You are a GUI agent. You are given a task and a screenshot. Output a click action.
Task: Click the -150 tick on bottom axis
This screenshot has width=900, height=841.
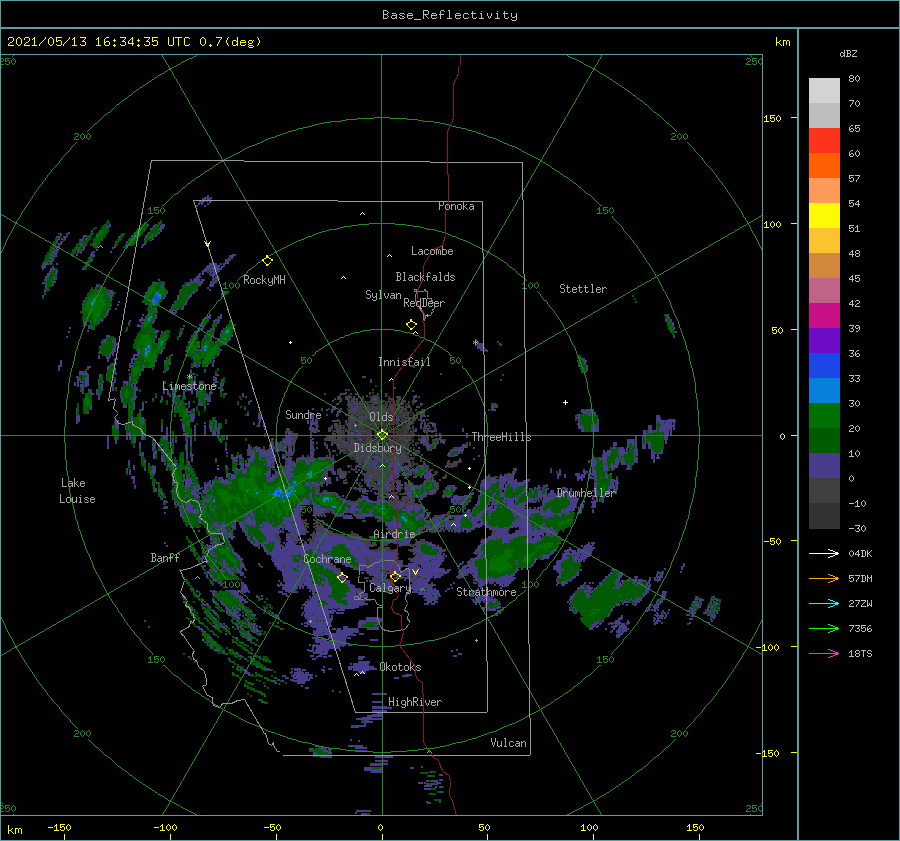click(x=59, y=827)
